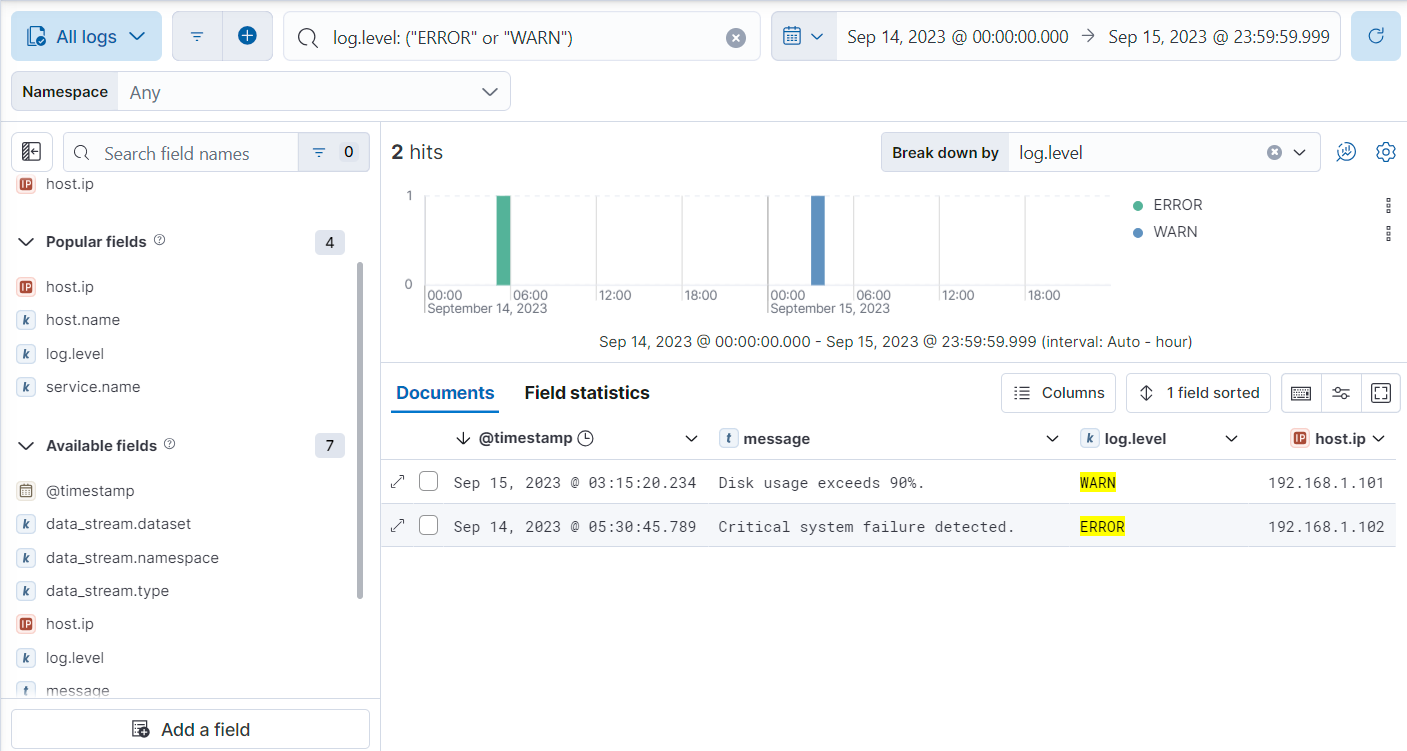Select the ERROR document row checkbox
This screenshot has height=751, width=1407.
click(429, 526)
